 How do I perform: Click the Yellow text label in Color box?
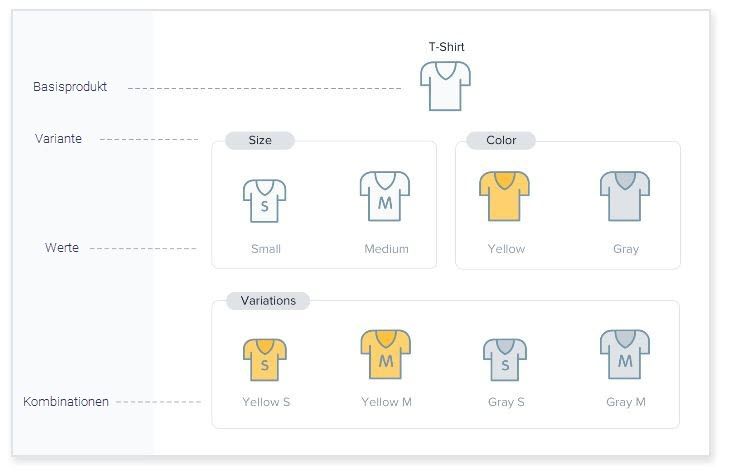pyautogui.click(x=506, y=249)
